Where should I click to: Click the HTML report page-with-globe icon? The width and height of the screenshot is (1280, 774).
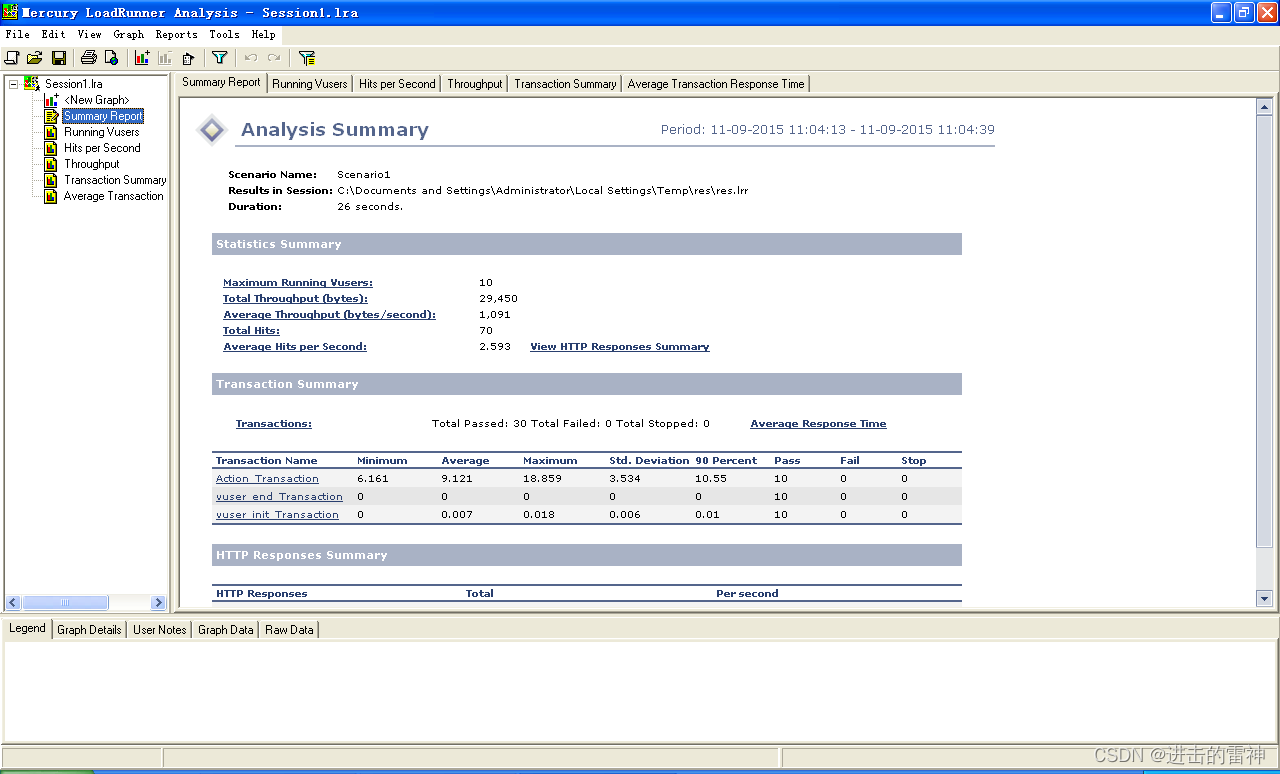pyautogui.click(x=111, y=58)
